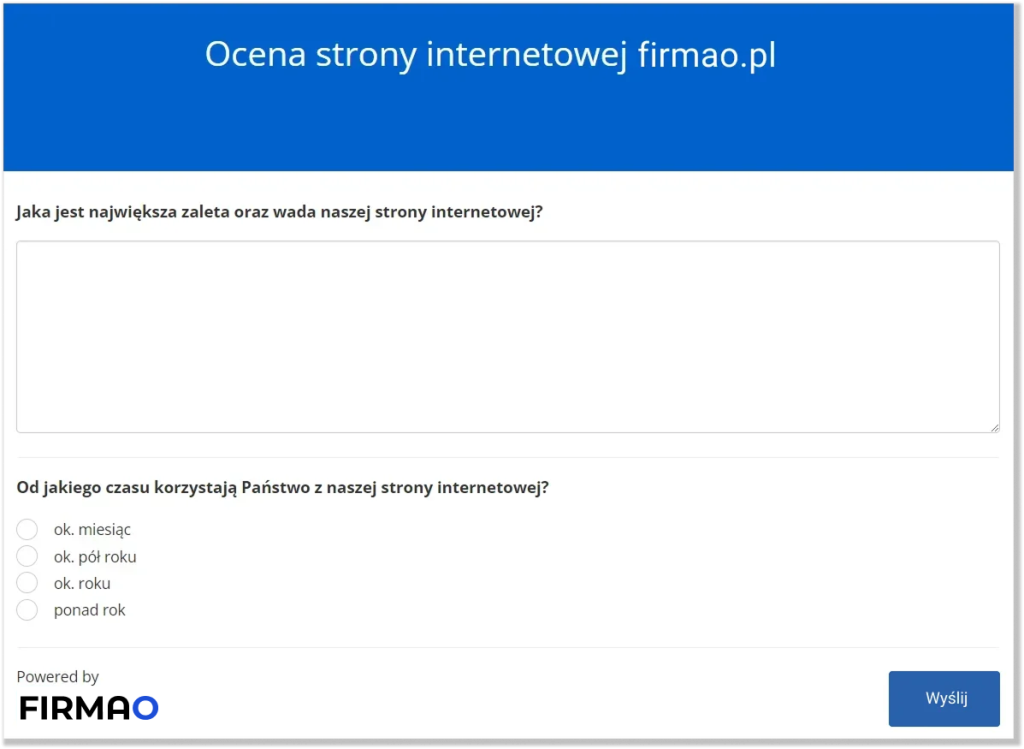
Task: Click the question "Od jakiego czasu korzystają"
Action: click(x=283, y=488)
